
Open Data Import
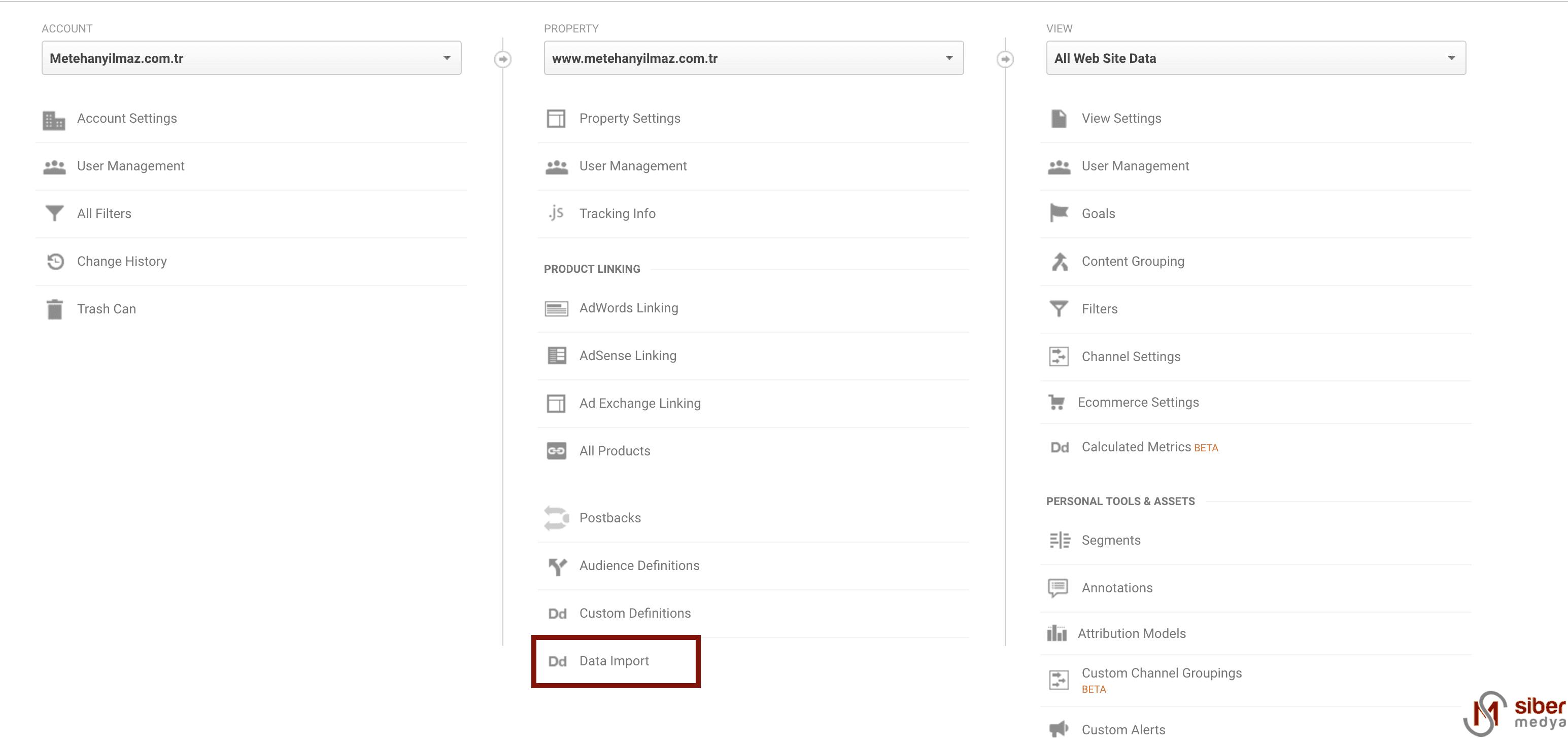pyautogui.click(x=613, y=661)
